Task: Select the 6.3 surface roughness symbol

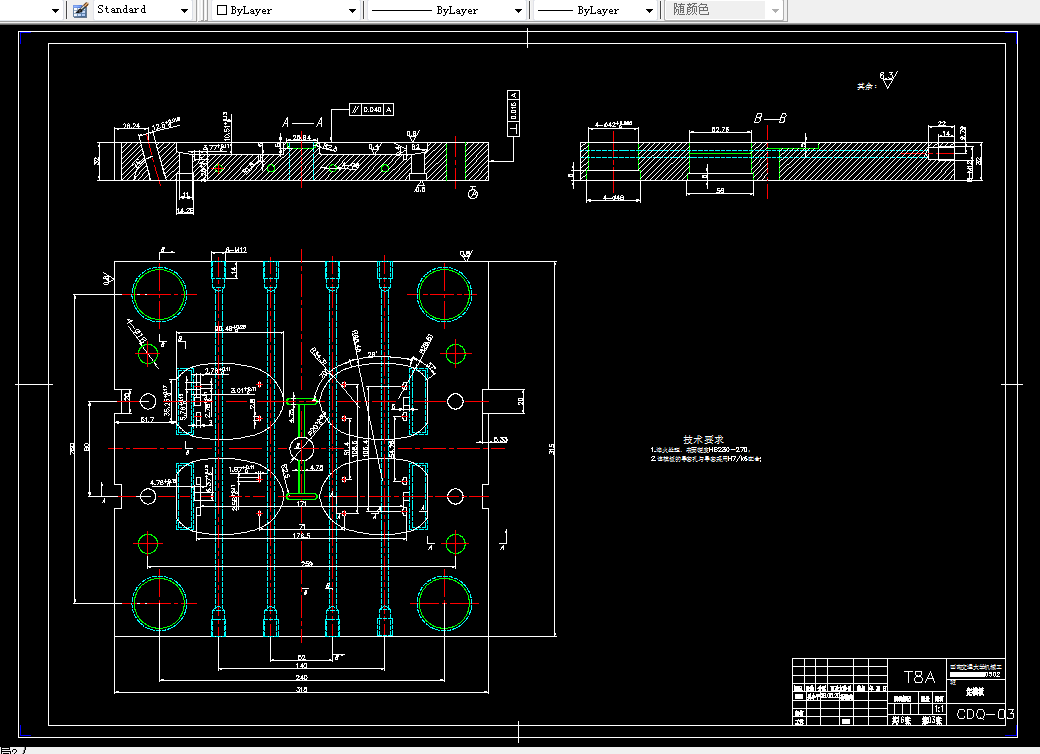Action: (888, 80)
